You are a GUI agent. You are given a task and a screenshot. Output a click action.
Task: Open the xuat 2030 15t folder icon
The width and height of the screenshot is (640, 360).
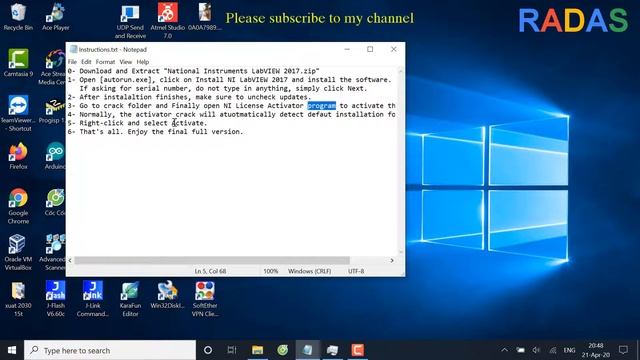18,299
